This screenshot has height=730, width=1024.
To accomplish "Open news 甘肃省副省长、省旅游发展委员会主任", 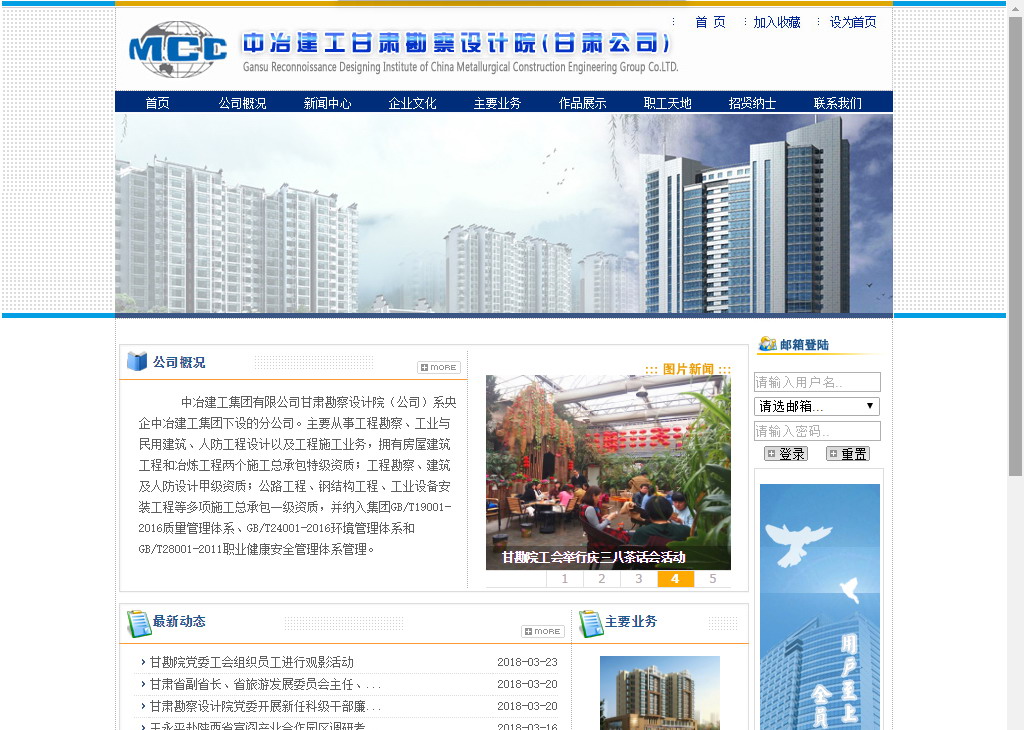I will [264, 684].
